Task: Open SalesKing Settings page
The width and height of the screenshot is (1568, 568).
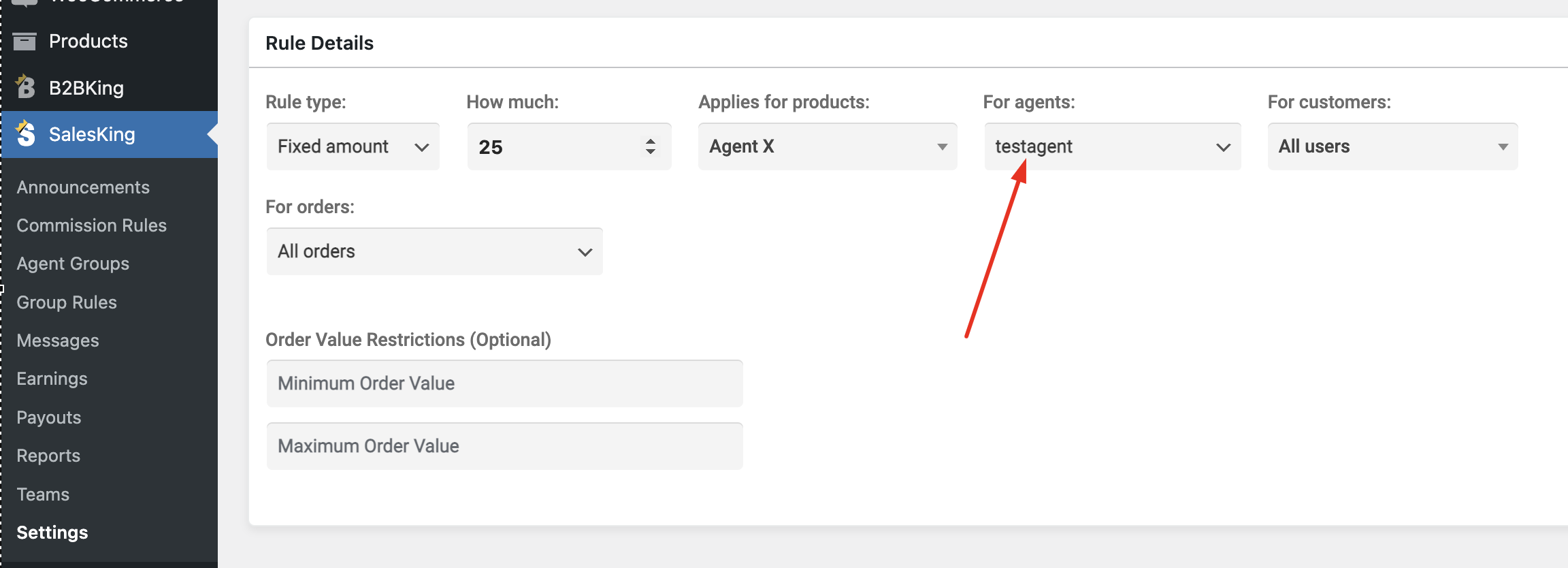Action: (x=52, y=533)
